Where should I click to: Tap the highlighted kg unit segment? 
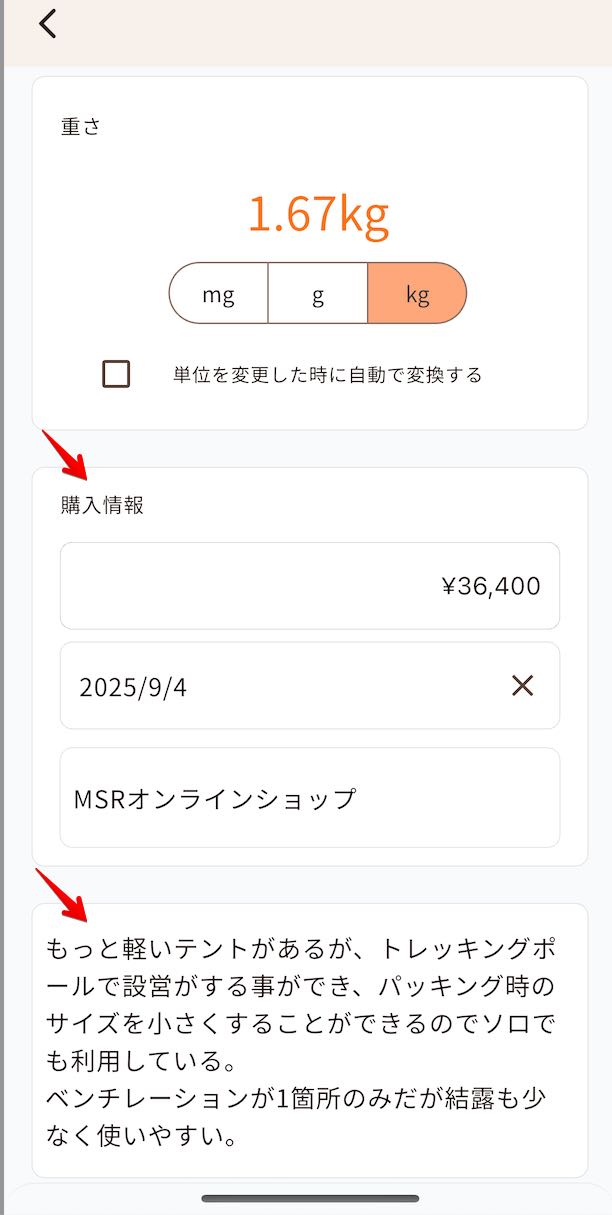[x=418, y=293]
